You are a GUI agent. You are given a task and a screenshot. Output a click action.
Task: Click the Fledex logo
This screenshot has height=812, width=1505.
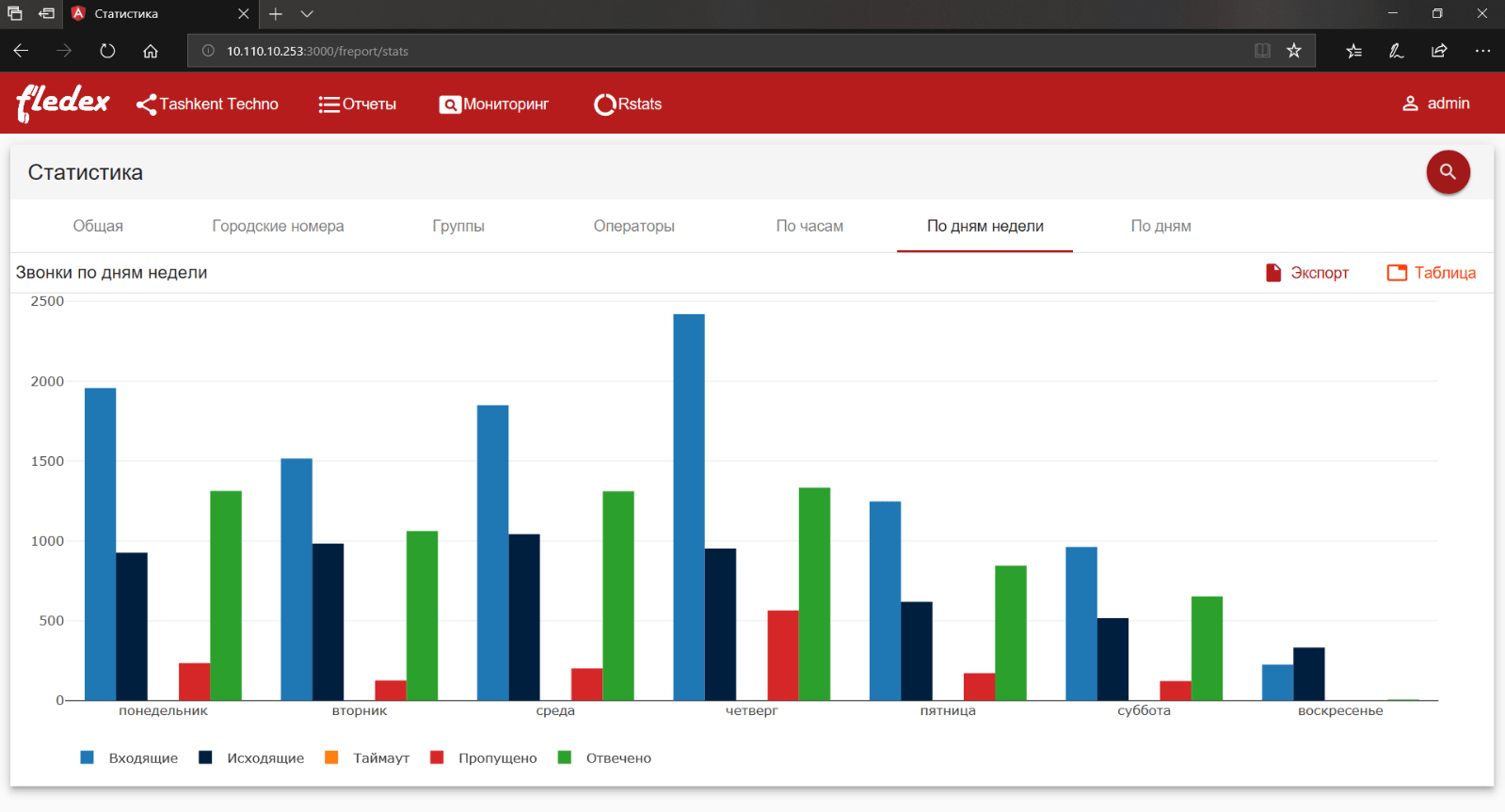pos(63,103)
